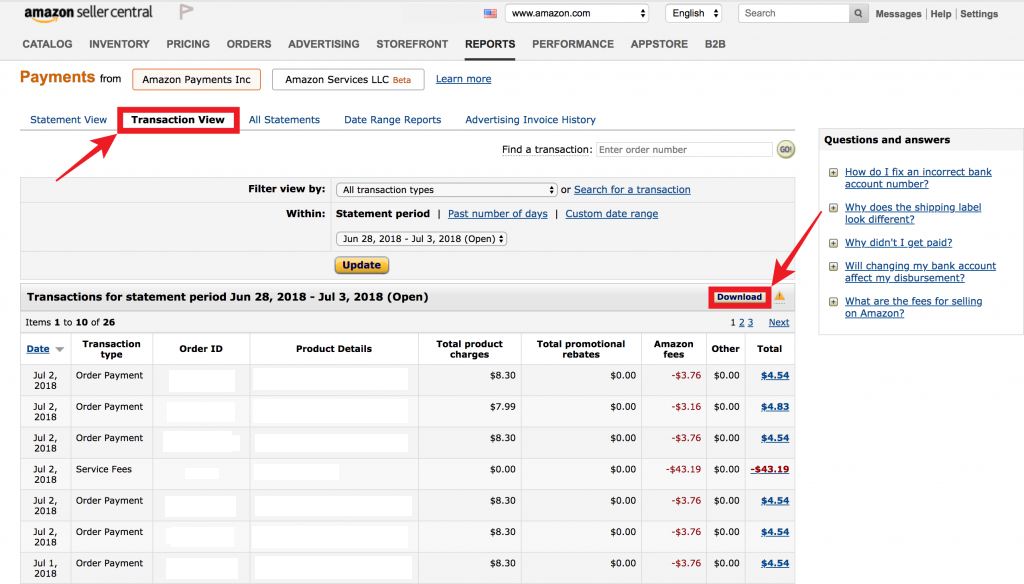
Task: Open the $4.83 total link
Action: click(775, 406)
